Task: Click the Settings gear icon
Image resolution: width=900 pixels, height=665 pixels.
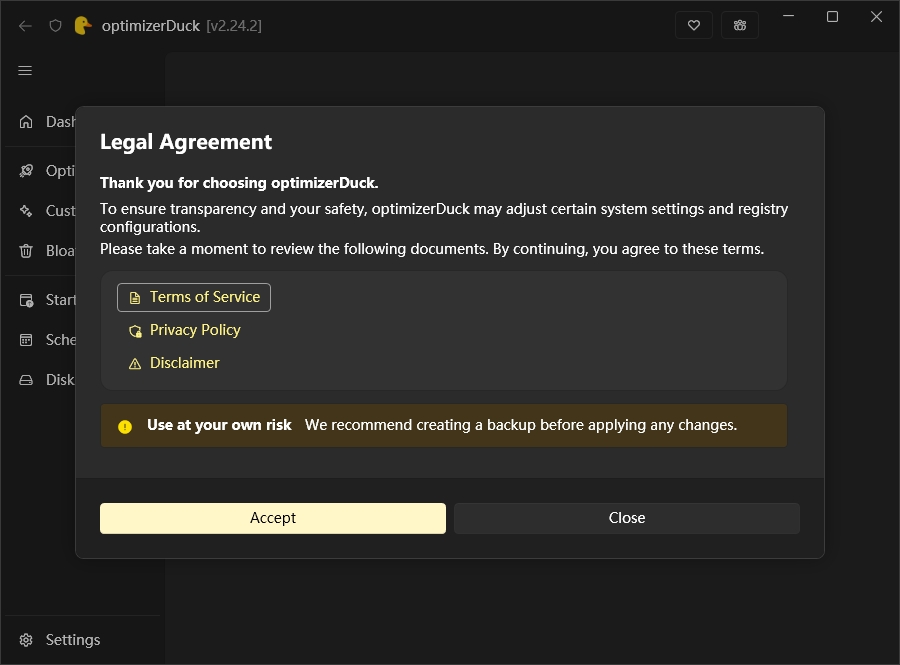Action: click(26, 640)
